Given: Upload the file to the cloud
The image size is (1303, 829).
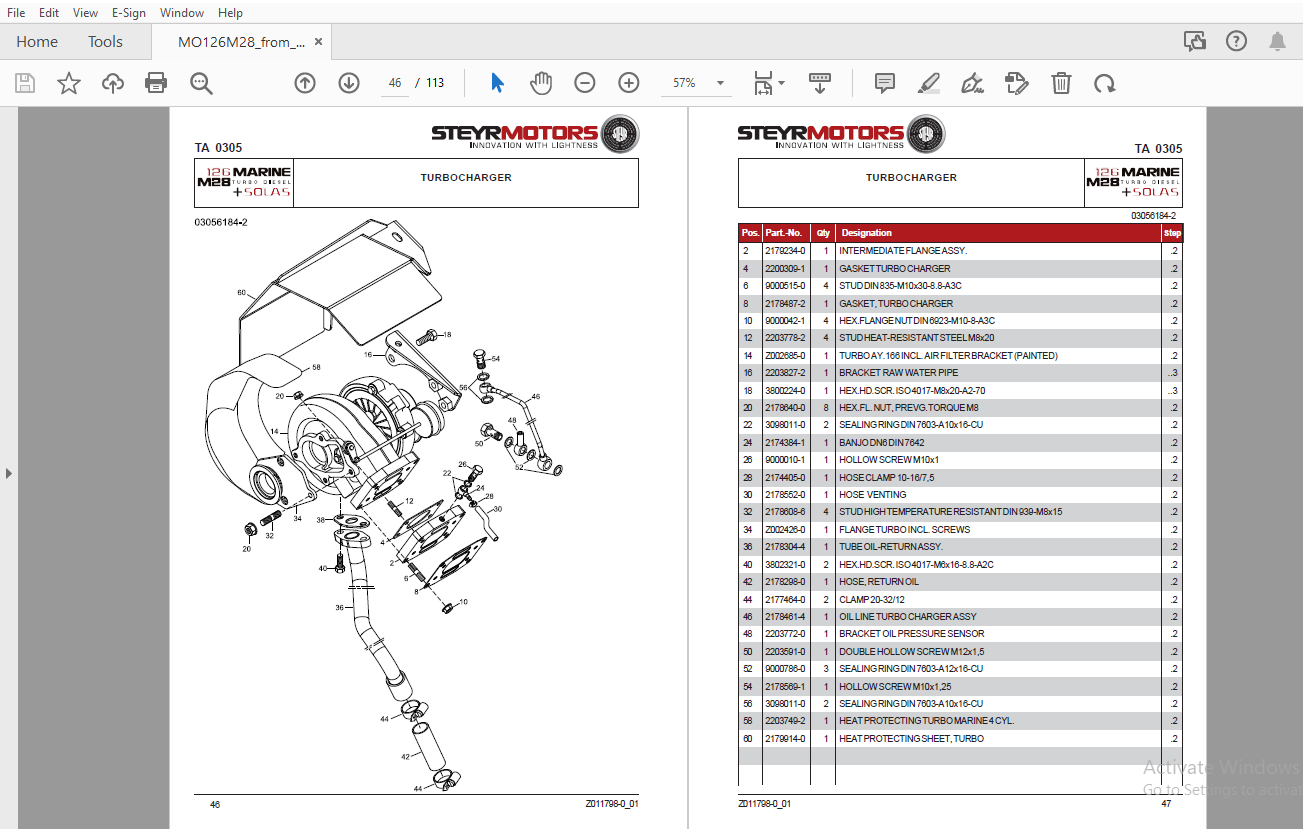Looking at the screenshot, I should (x=113, y=83).
